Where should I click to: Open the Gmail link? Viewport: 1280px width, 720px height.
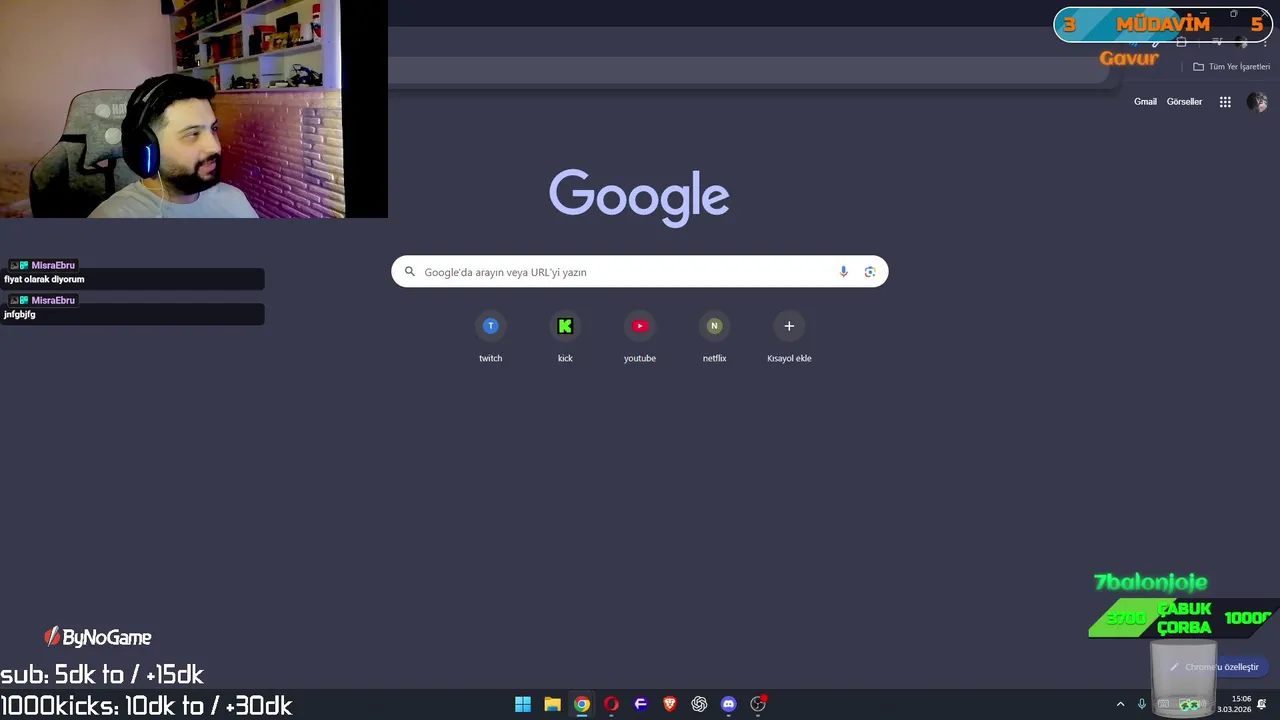coord(1145,102)
